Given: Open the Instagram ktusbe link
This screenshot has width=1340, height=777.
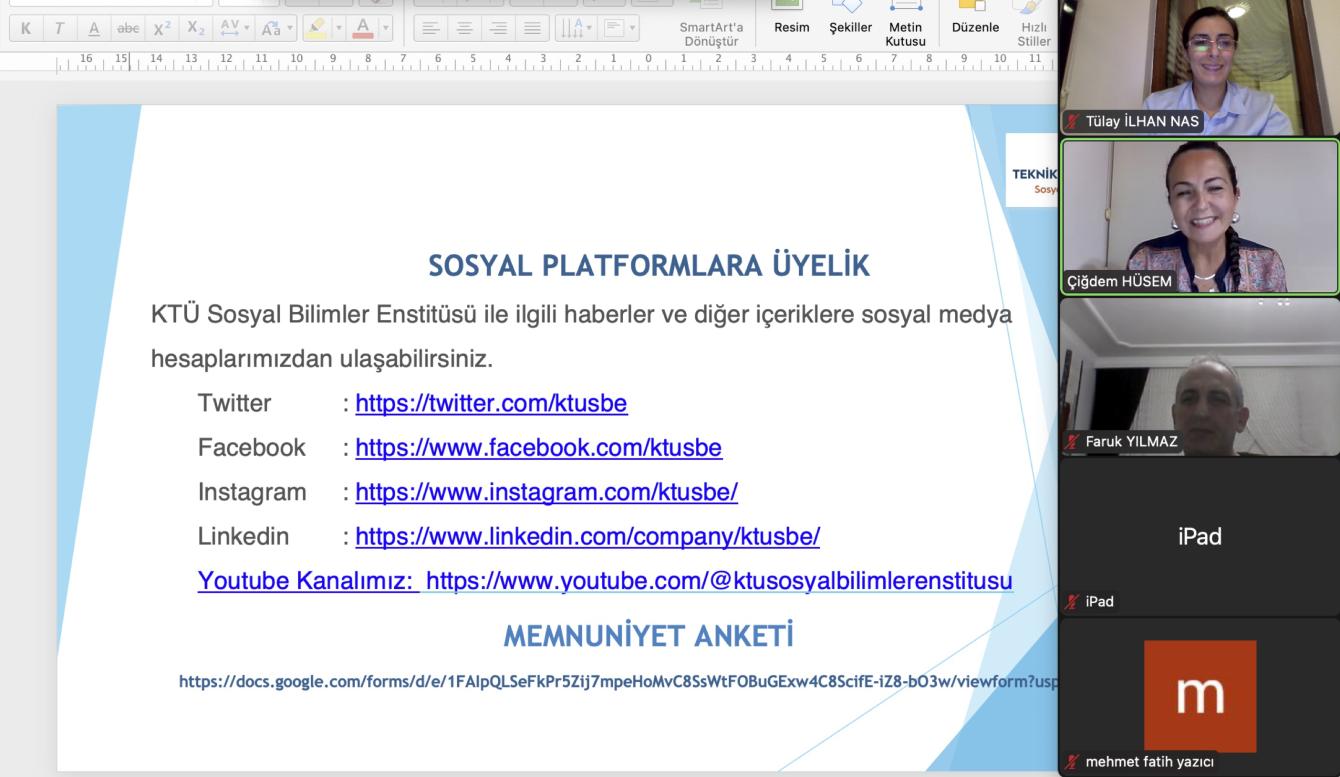Looking at the screenshot, I should 546,493.
